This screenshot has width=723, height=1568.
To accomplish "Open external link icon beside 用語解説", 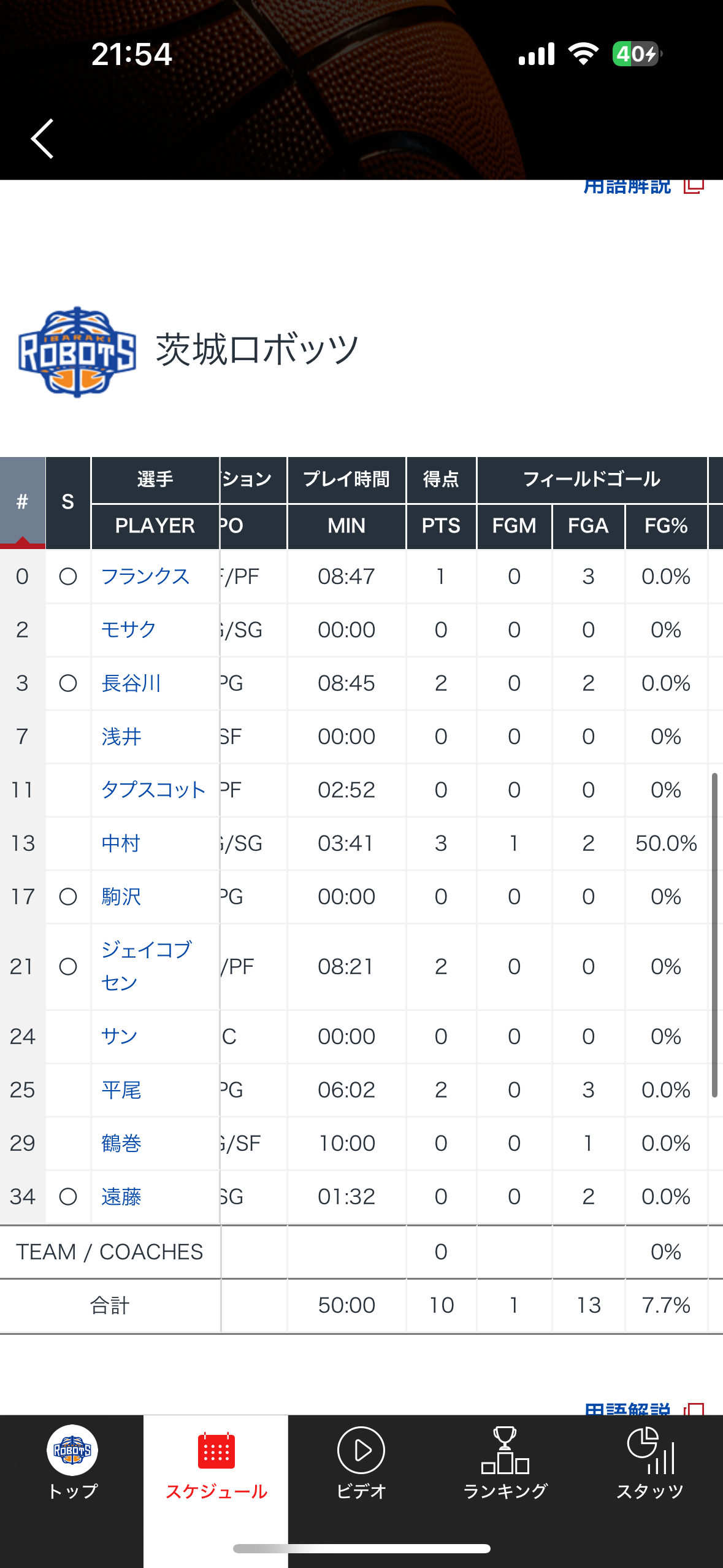I will click(694, 185).
